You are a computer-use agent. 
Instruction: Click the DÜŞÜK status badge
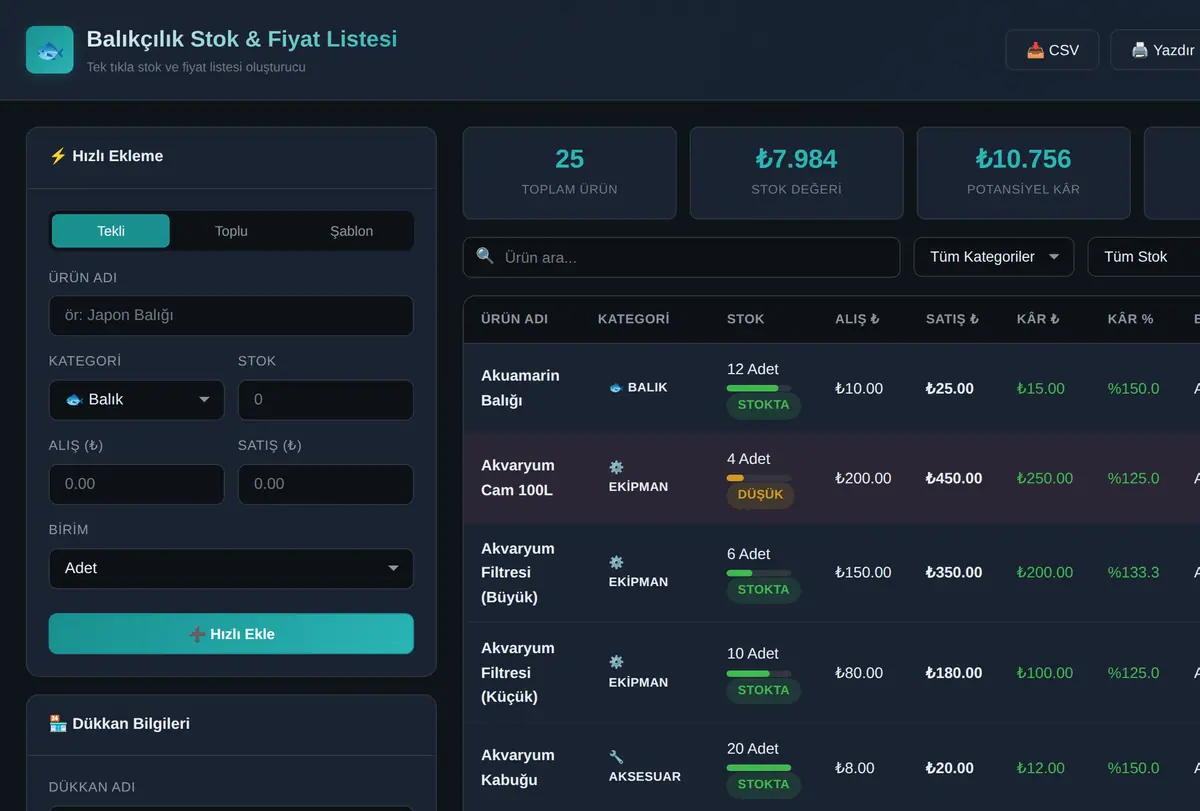coord(760,495)
